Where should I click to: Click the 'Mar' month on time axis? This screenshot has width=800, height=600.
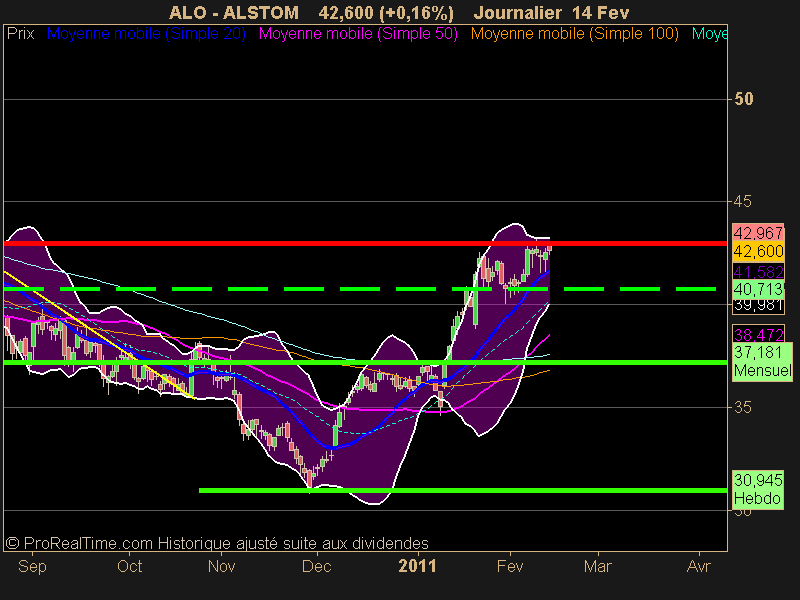[x=597, y=566]
